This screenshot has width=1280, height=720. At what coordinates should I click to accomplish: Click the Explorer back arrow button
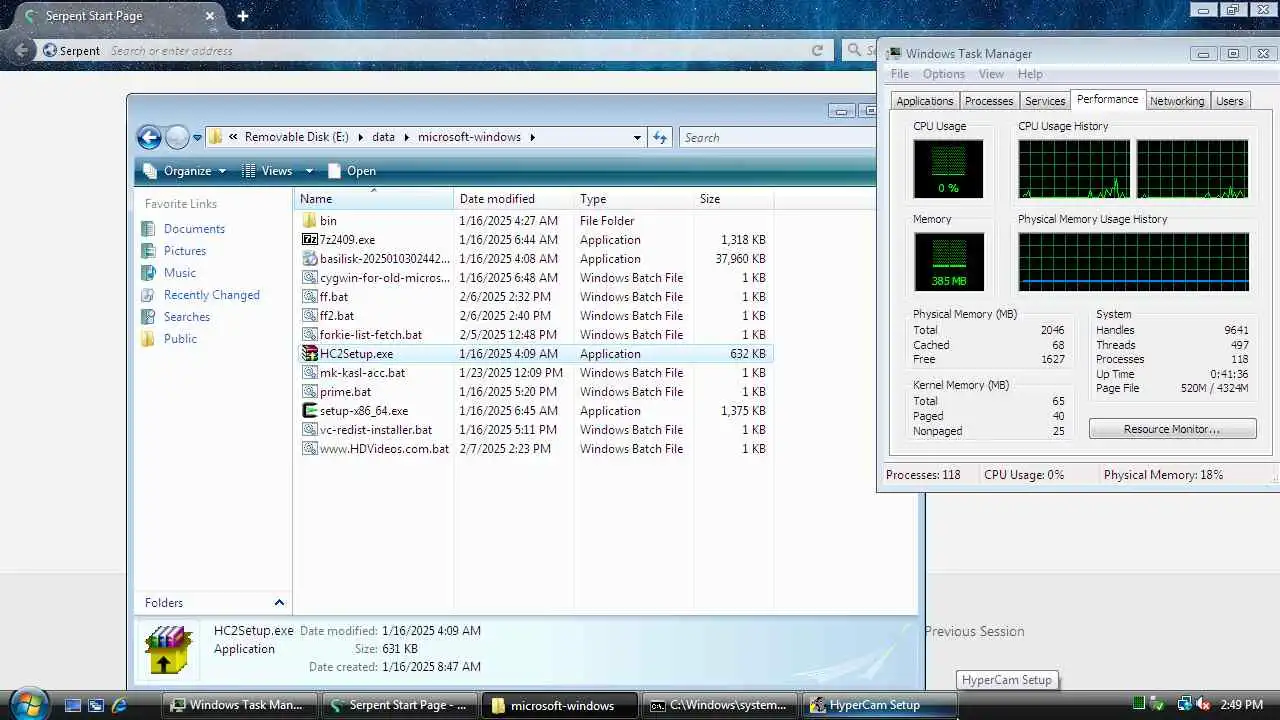click(149, 137)
